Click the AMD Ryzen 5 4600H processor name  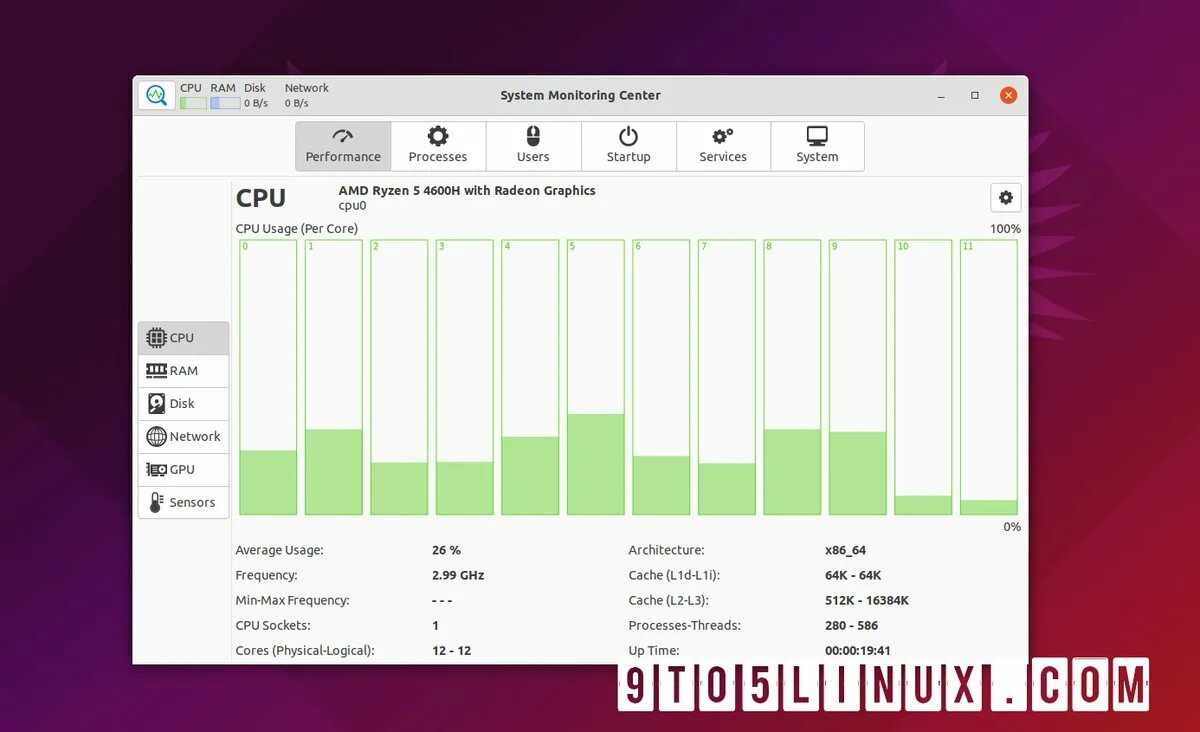pos(467,190)
